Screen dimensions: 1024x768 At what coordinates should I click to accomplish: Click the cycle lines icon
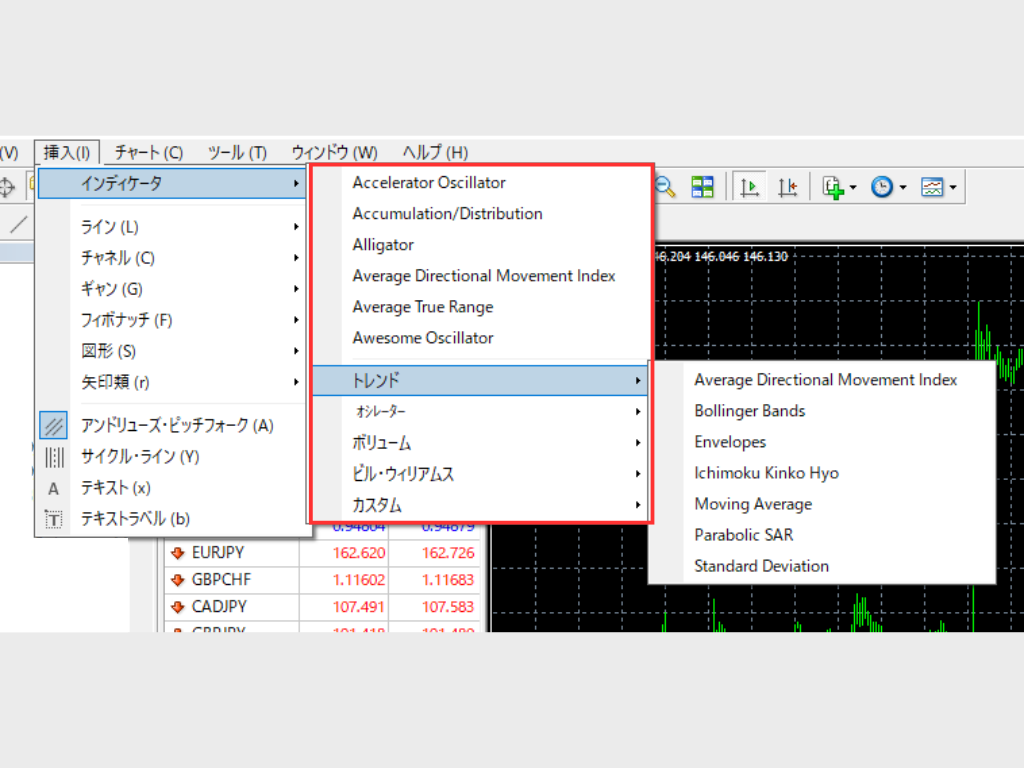click(x=54, y=457)
